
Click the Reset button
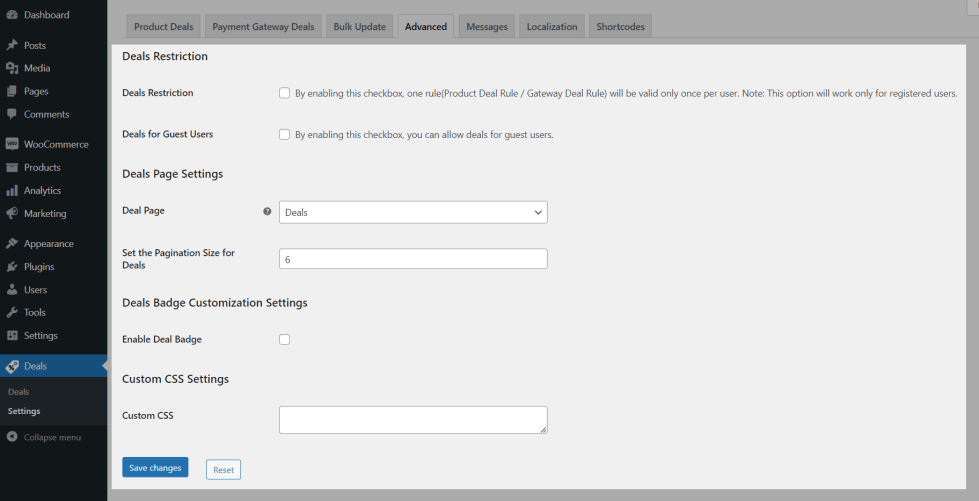click(224, 470)
